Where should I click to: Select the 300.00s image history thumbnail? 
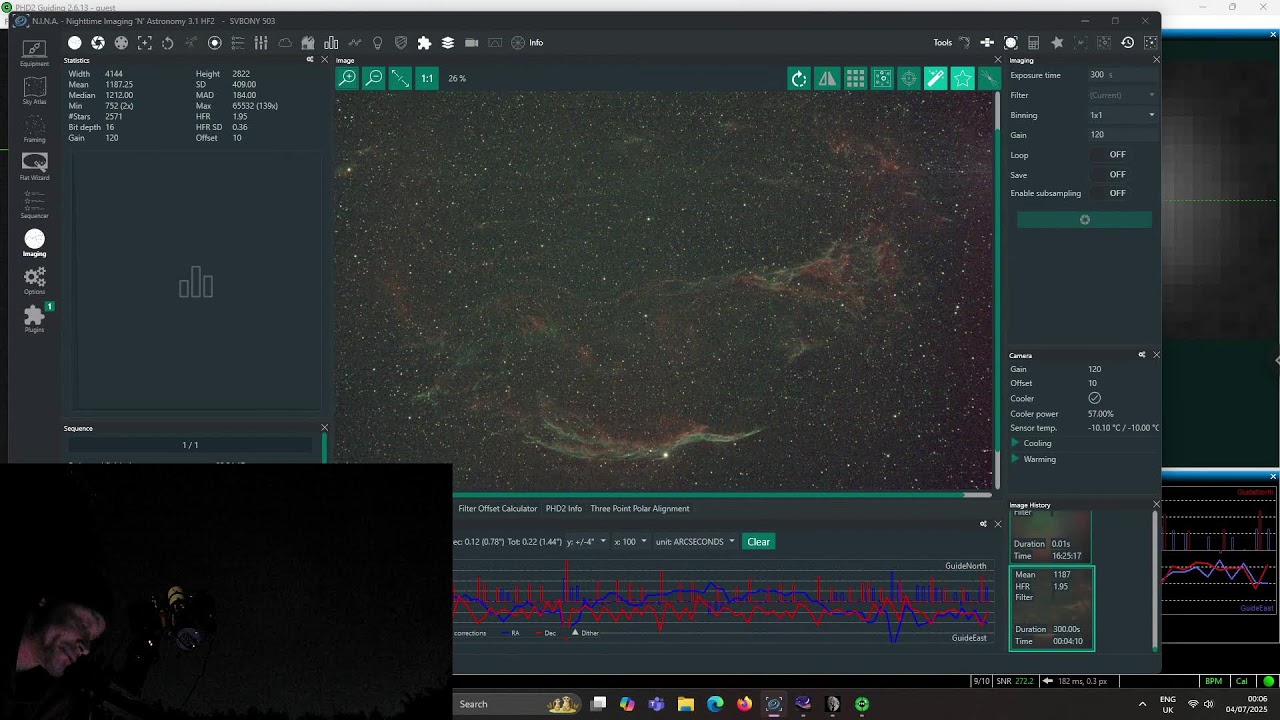click(x=1052, y=608)
